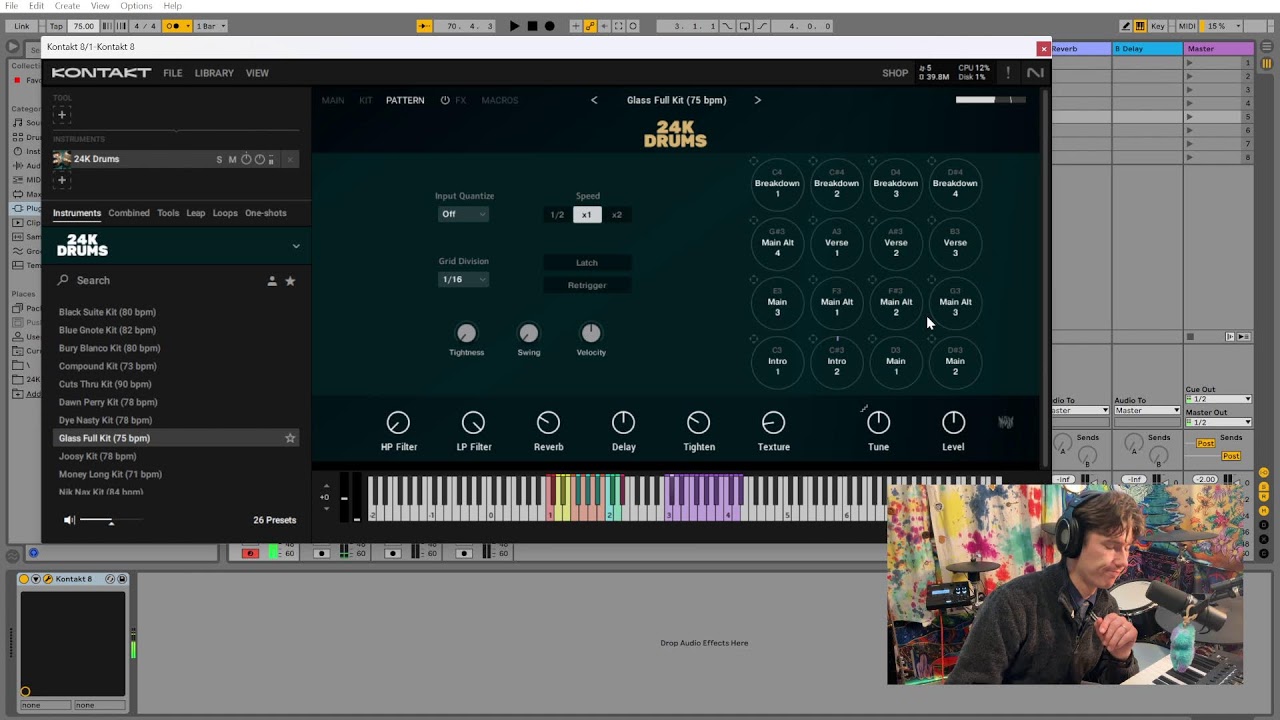The width and height of the screenshot is (1280, 720).
Task: Toggle the FX power icon
Action: (445, 100)
